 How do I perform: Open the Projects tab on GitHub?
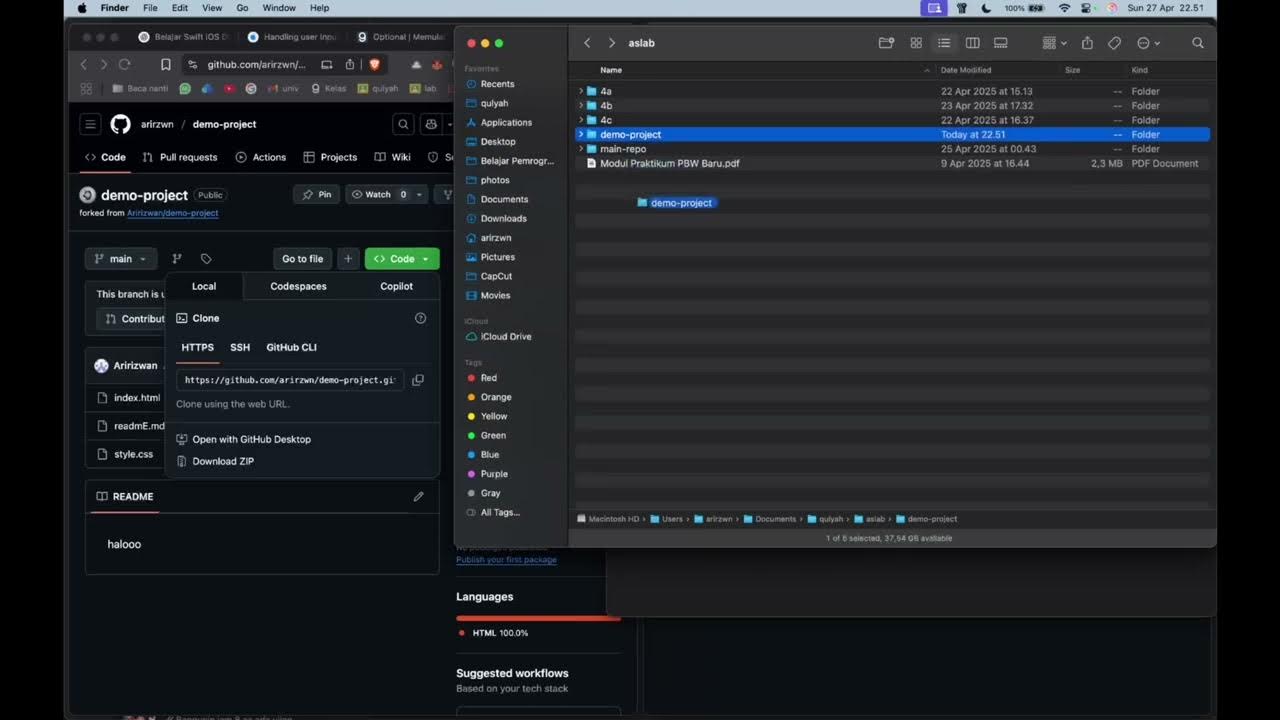(330, 157)
